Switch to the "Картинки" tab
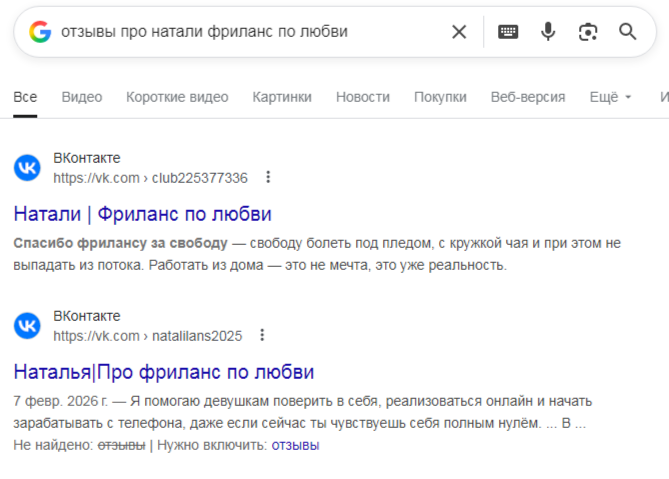Screen dimensions: 669x479 point(282,97)
